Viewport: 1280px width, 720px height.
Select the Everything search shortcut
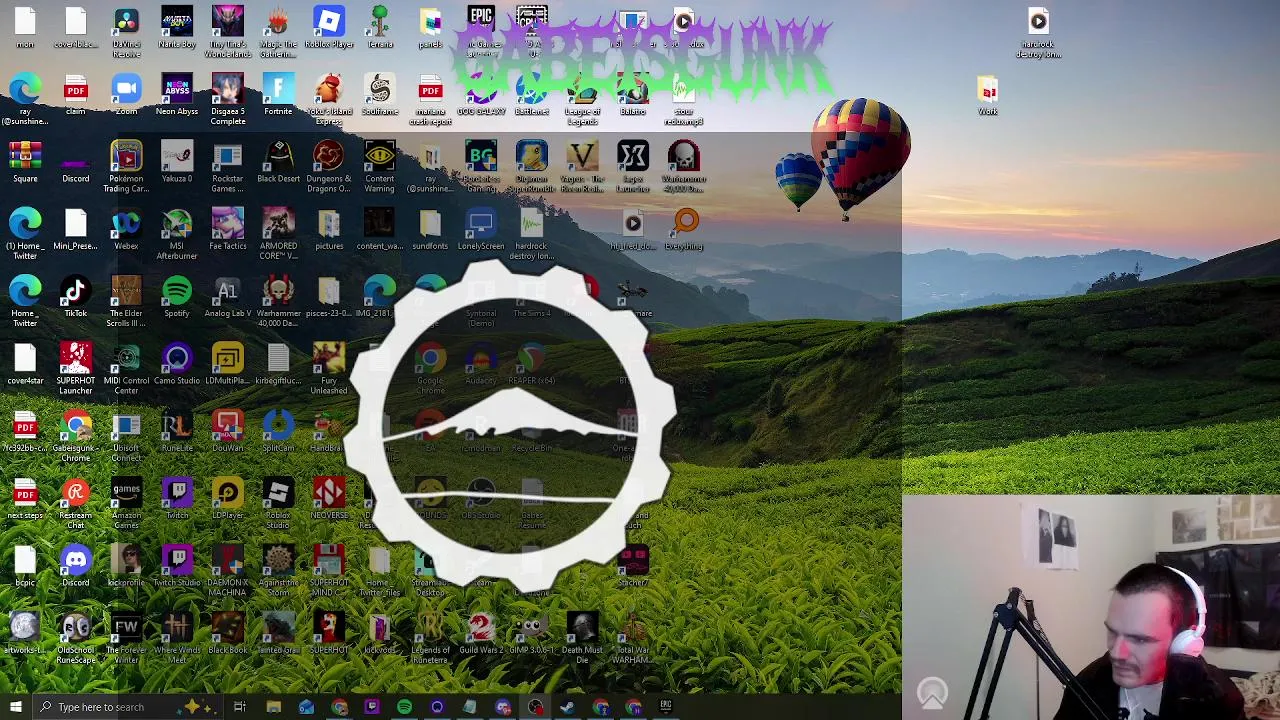[x=685, y=229]
